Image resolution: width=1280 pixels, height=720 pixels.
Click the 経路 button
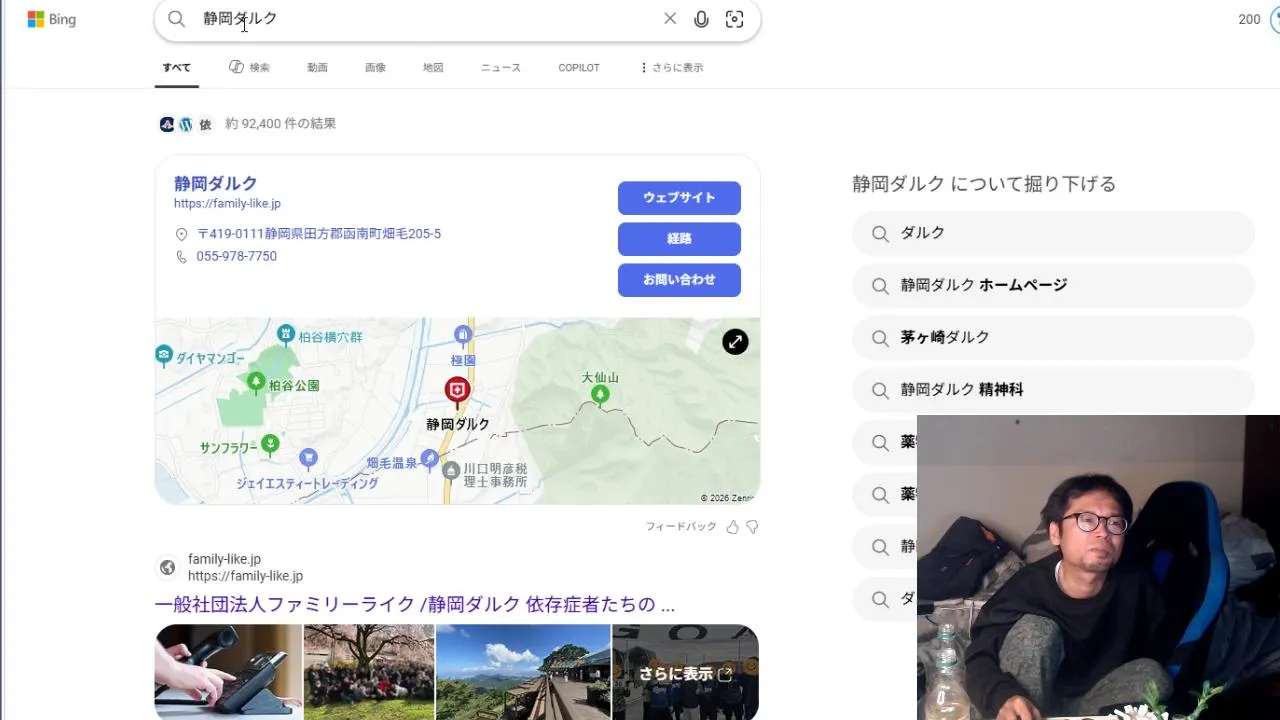coord(679,239)
